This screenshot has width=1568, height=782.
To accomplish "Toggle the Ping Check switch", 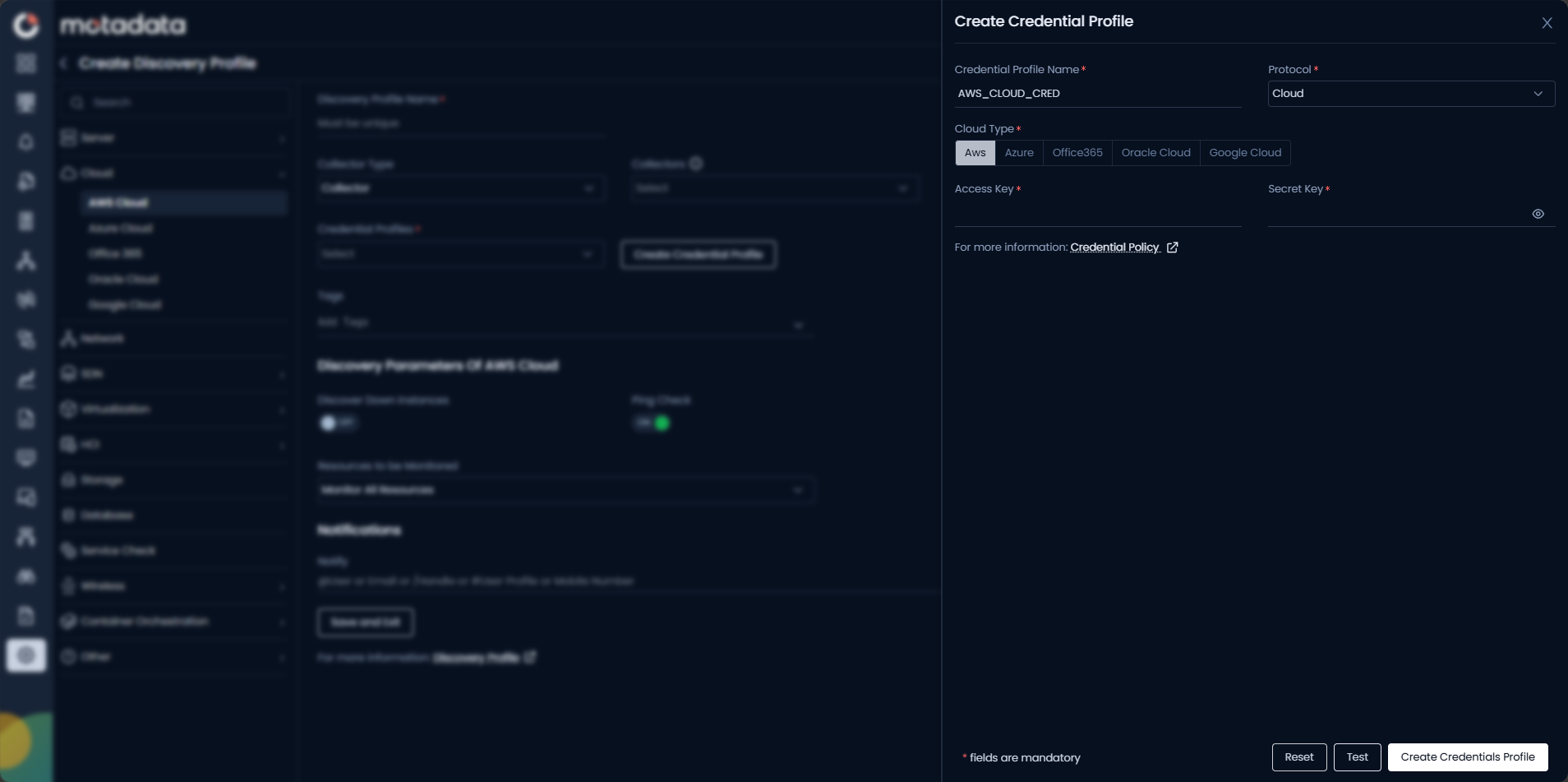I will pos(652,423).
